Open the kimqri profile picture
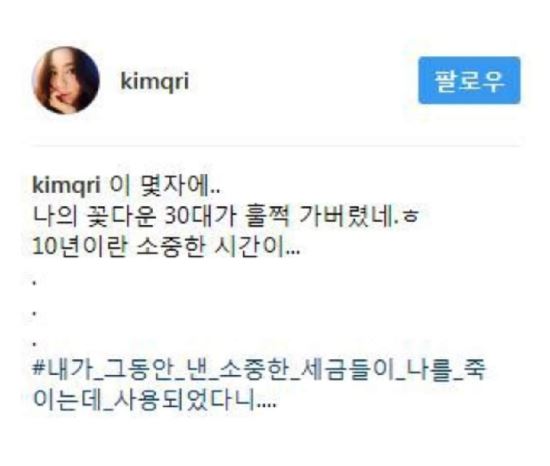 coord(66,80)
